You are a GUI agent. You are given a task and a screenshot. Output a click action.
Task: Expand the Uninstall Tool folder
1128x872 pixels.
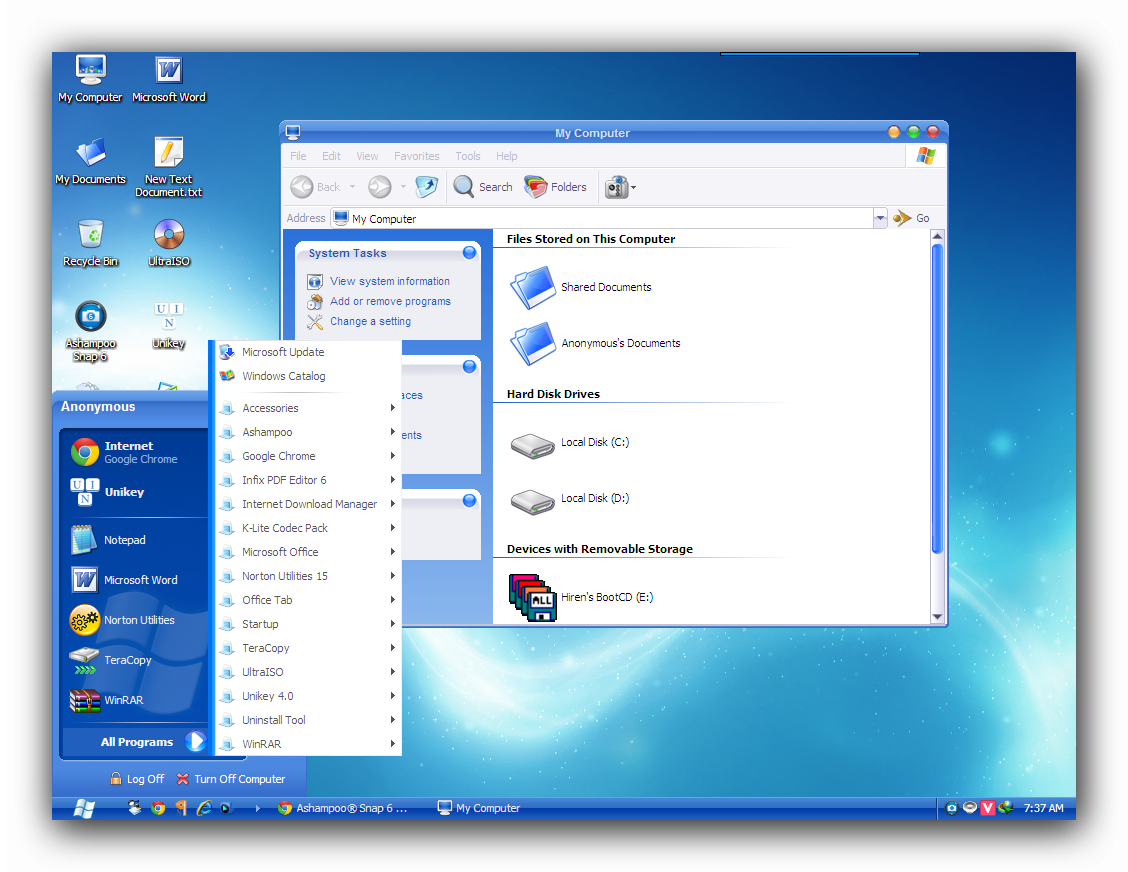pos(308,720)
